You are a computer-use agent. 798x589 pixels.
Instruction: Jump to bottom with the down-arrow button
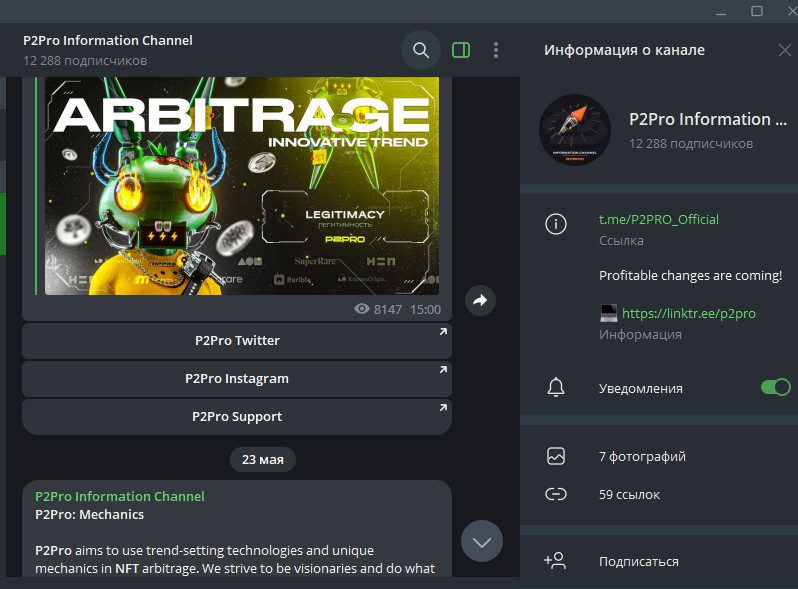(x=481, y=542)
